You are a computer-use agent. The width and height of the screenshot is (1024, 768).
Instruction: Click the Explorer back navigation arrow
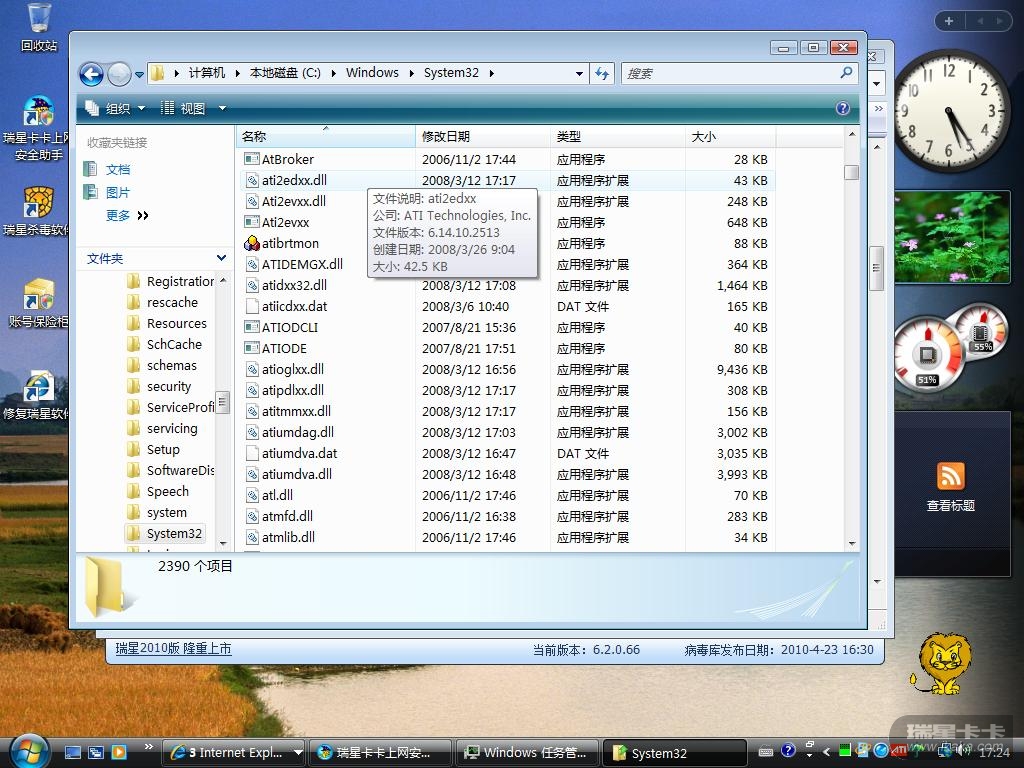91,74
